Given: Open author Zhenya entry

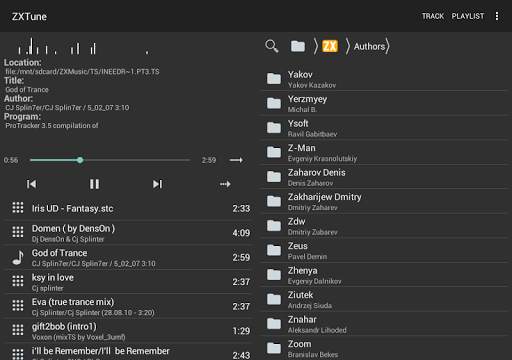Looking at the screenshot, I should coord(385,275).
